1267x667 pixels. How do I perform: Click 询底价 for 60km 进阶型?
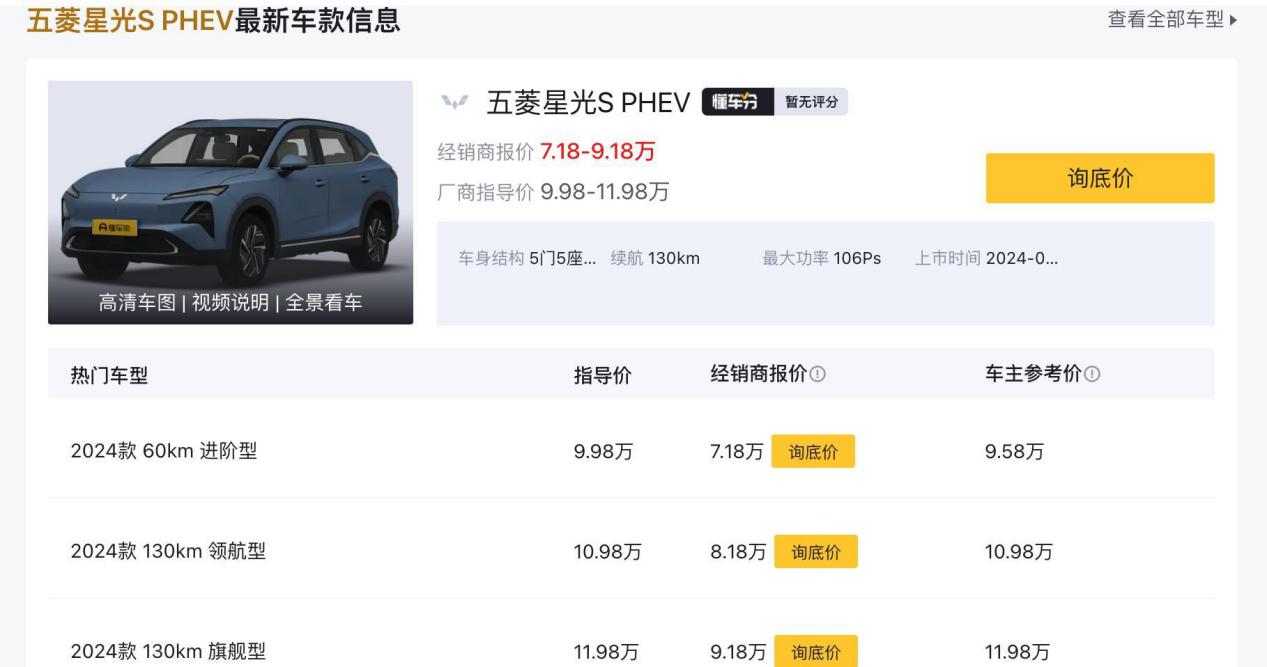click(813, 452)
